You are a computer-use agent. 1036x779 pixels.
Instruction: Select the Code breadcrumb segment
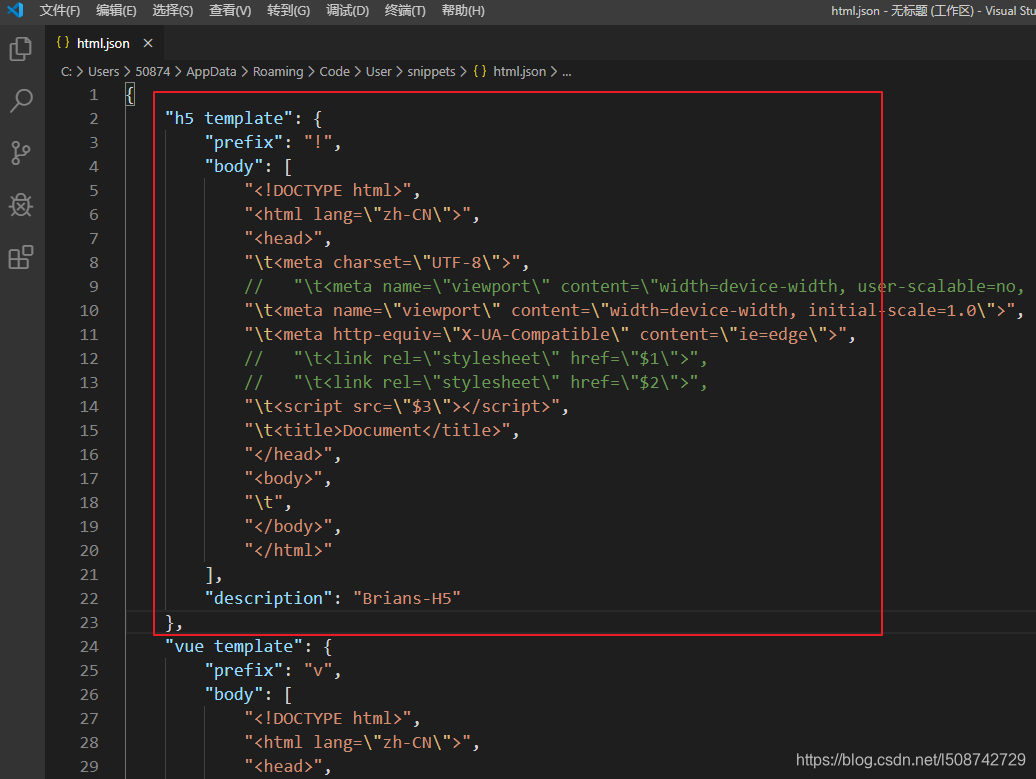pos(334,71)
